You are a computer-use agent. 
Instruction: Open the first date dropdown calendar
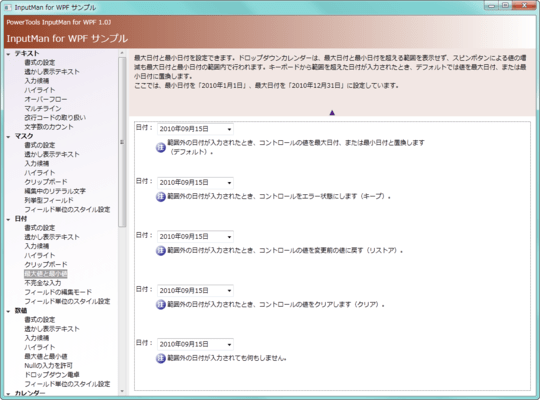coord(229,130)
